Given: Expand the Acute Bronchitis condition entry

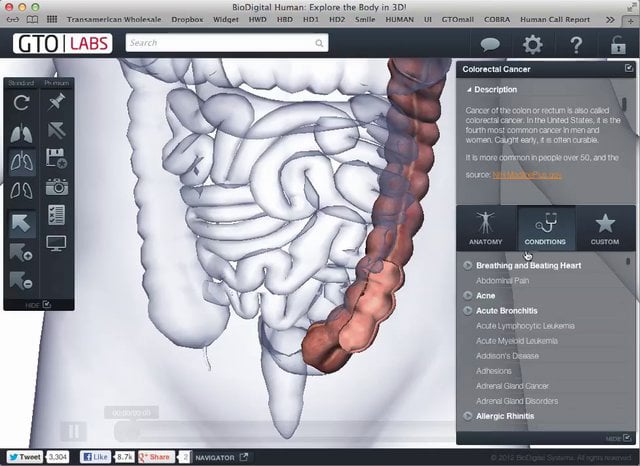Looking at the screenshot, I should click(x=468, y=311).
